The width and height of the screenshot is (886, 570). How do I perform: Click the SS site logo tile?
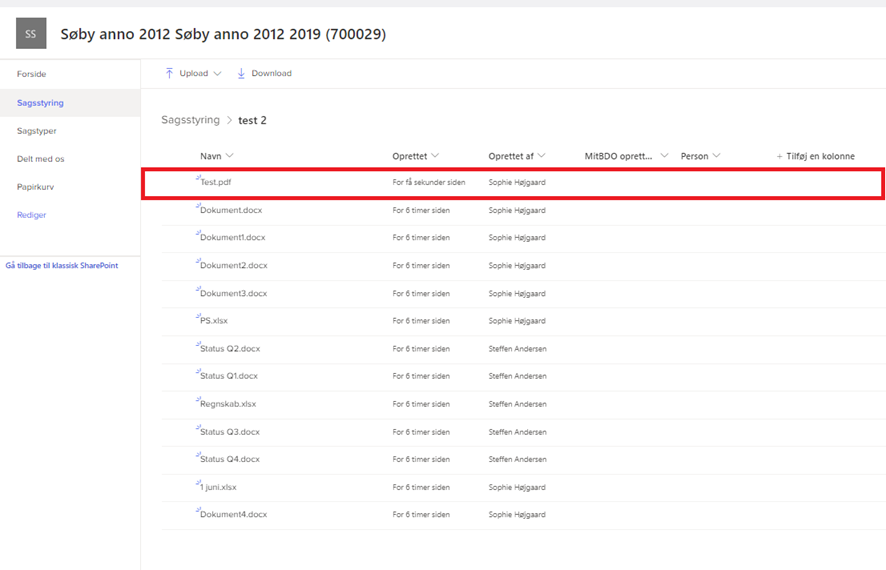pyautogui.click(x=31, y=34)
